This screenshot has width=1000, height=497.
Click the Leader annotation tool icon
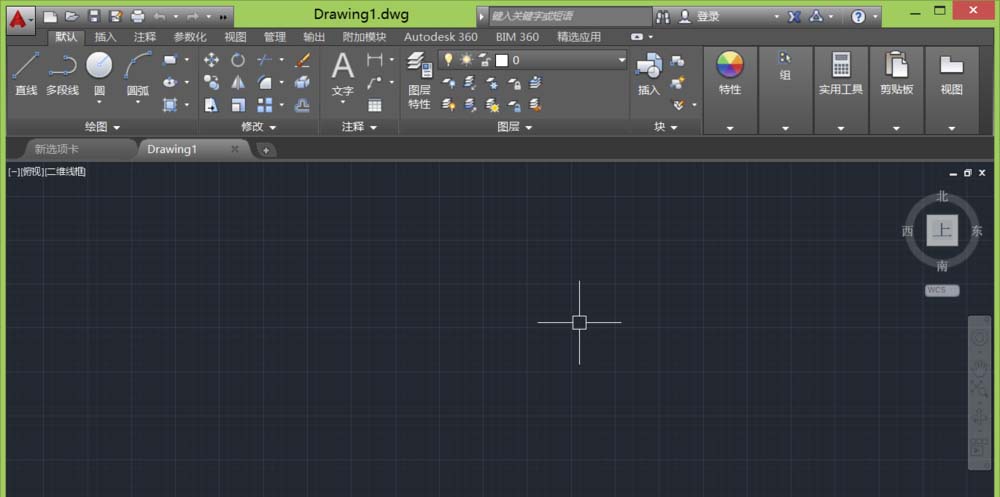pos(375,82)
